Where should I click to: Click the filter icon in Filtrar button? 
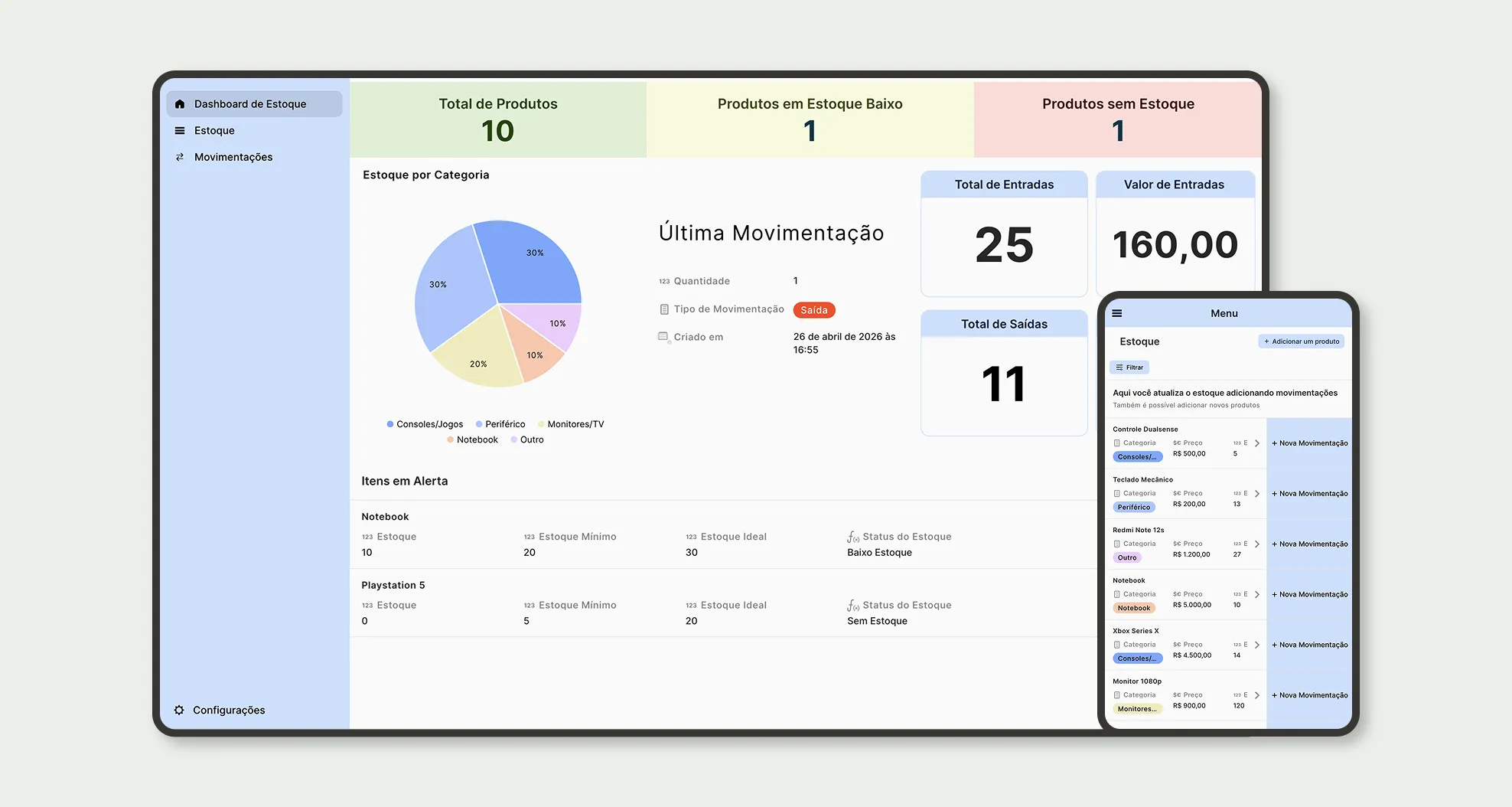pos(1119,368)
